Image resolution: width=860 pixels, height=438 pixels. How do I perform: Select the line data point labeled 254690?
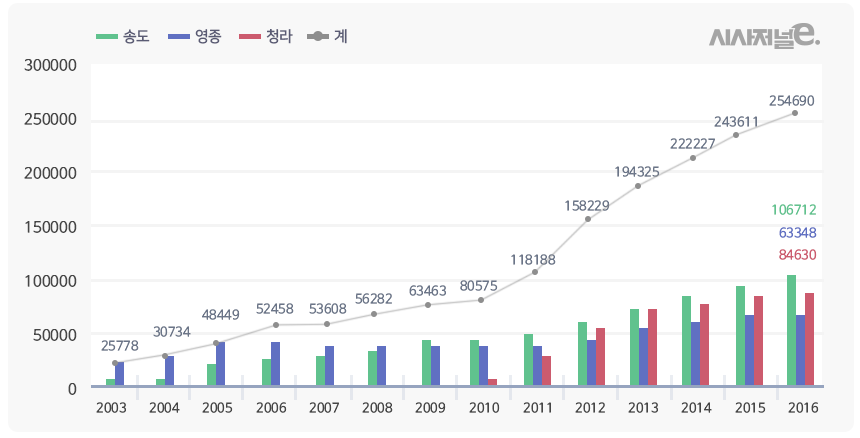(x=795, y=113)
